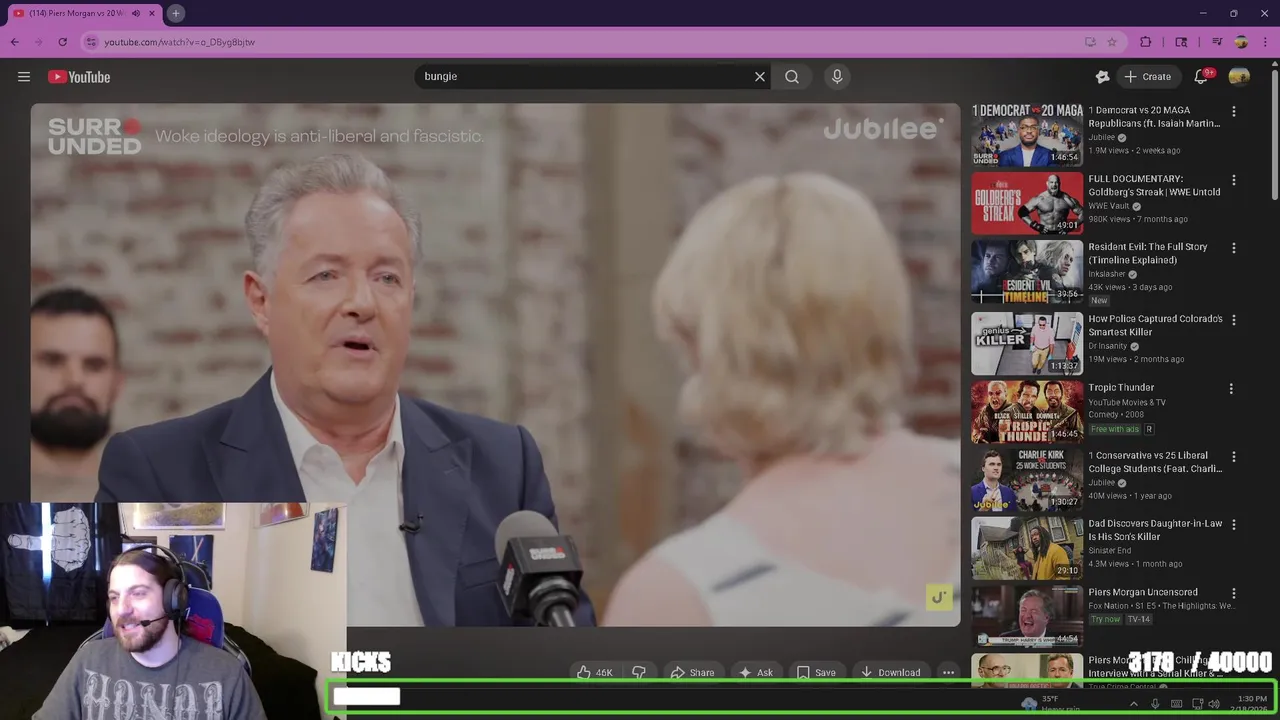Click the Ask button
The height and width of the screenshot is (720, 1280).
coord(755,673)
